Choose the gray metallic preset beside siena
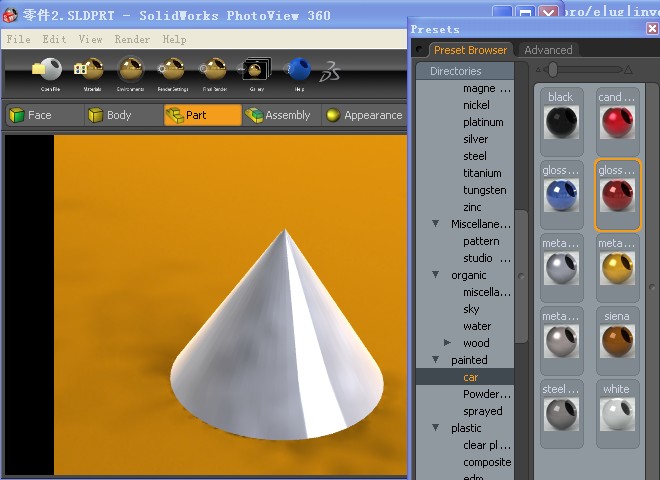The width and height of the screenshot is (660, 480). (x=561, y=341)
